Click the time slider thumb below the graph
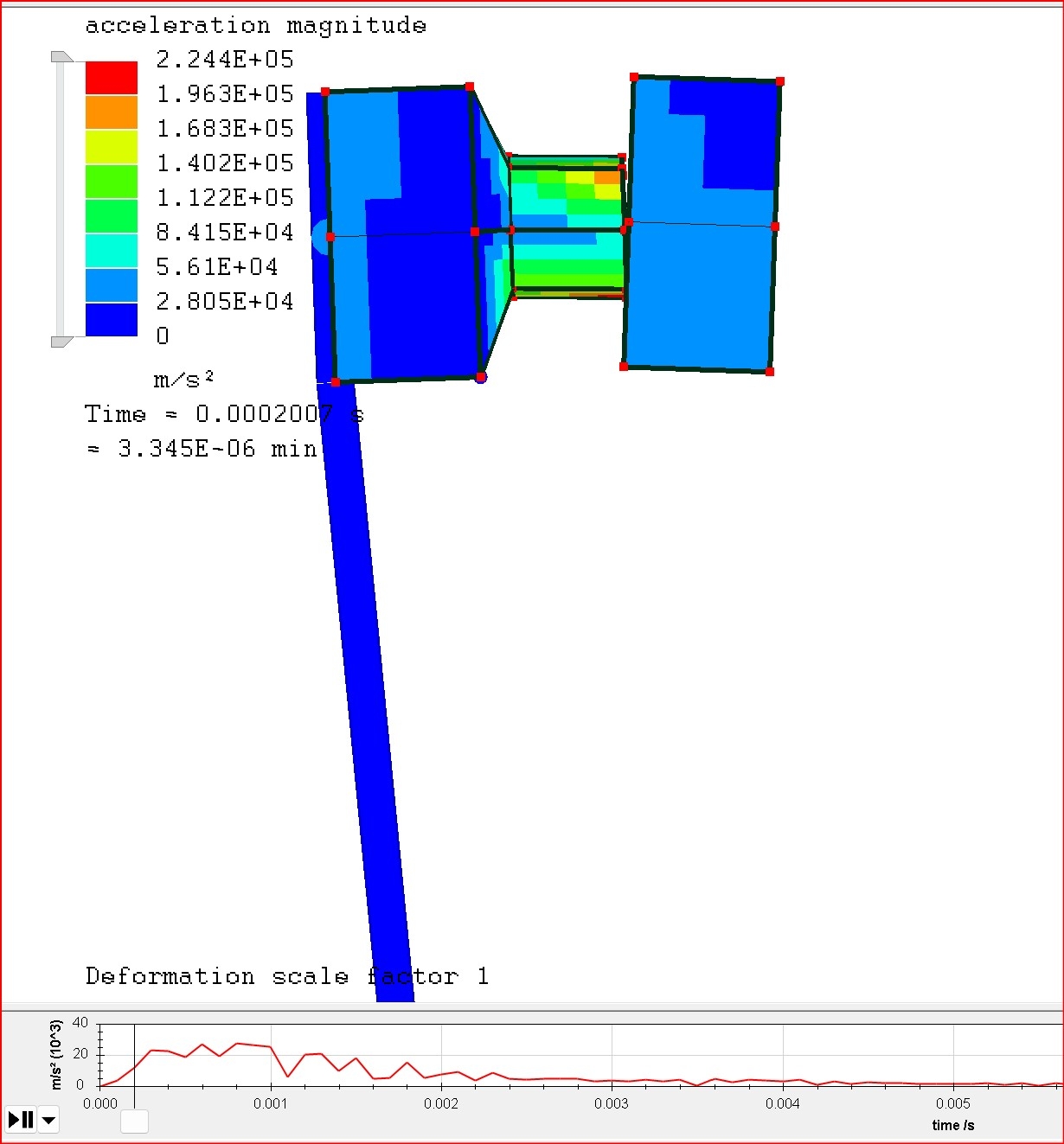Viewport: 1064px width, 1144px height. point(134,1122)
